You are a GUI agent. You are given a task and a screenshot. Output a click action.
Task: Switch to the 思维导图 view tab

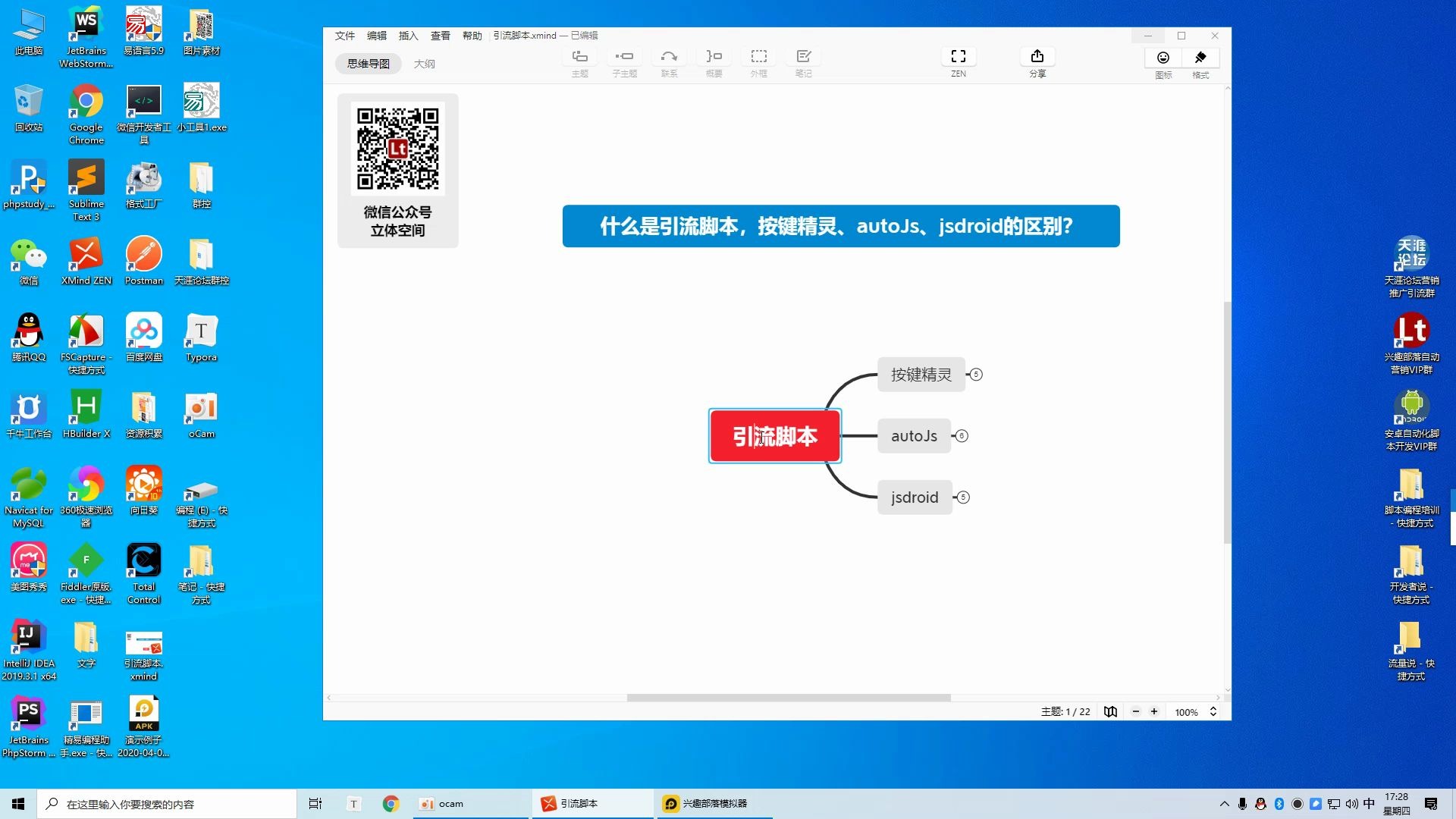tap(369, 64)
